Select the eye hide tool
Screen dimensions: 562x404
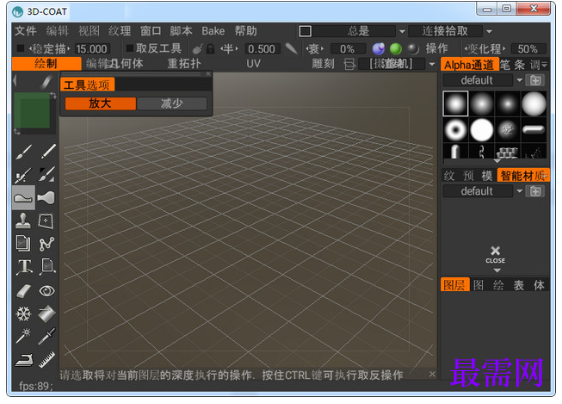point(47,291)
